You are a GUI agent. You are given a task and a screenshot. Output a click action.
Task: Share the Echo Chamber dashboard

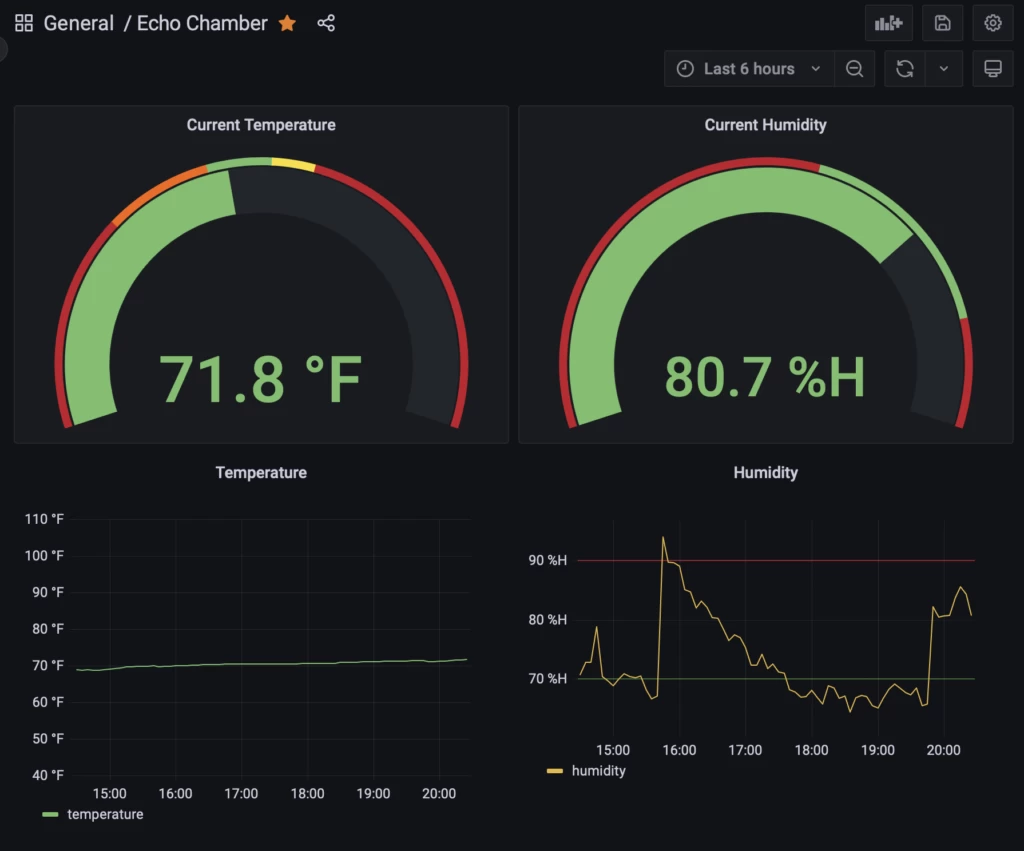point(326,23)
